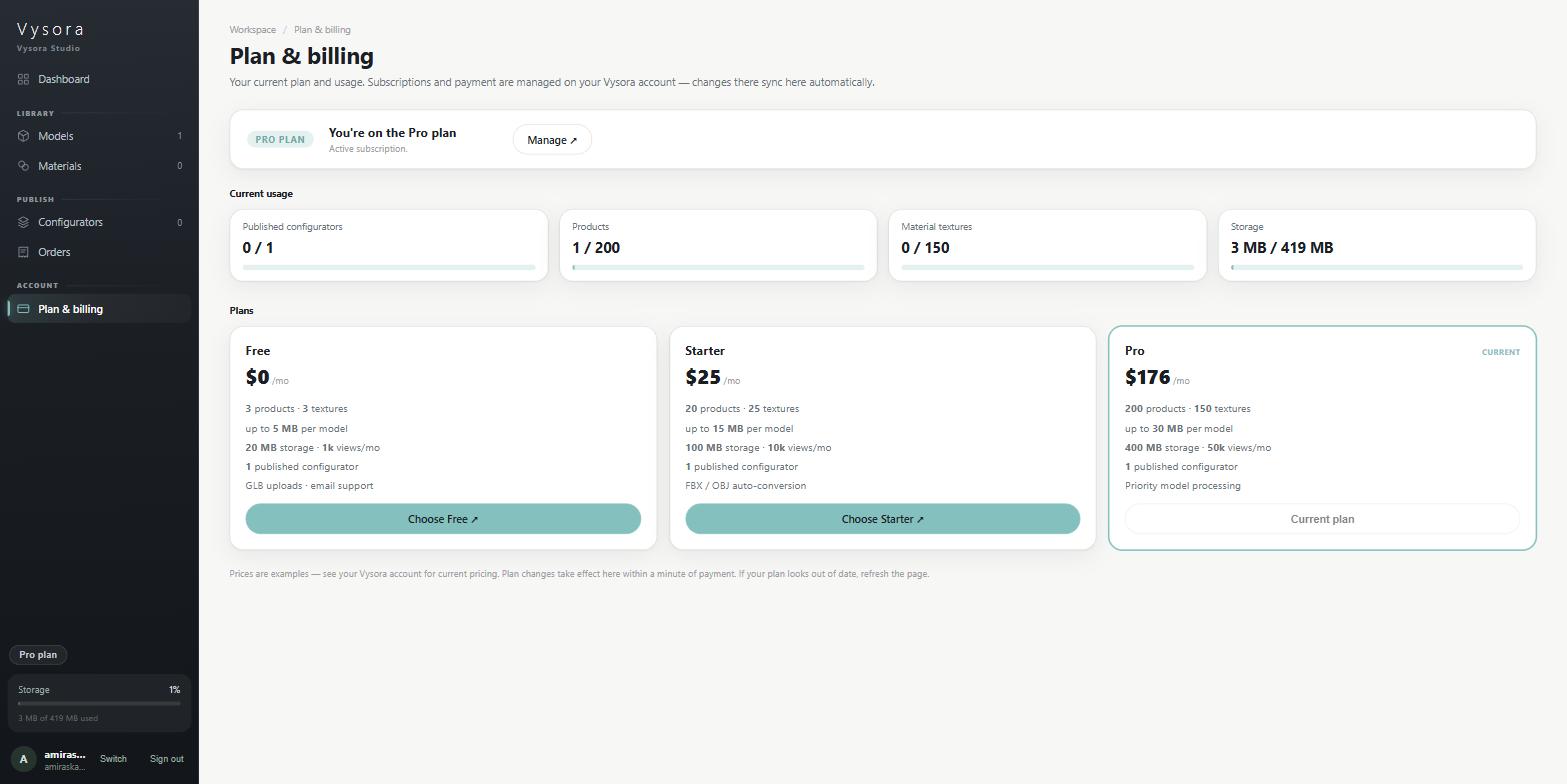Click 'FBX / OBJ auto-conversion' feature text
Screen dimensions: 1567x784
[x=746, y=486]
